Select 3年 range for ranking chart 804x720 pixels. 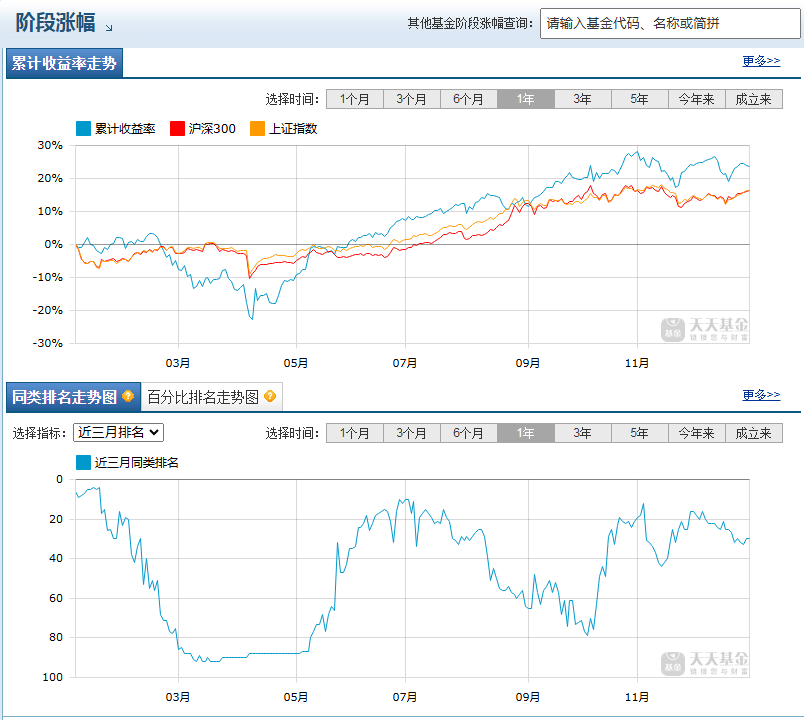[x=583, y=433]
